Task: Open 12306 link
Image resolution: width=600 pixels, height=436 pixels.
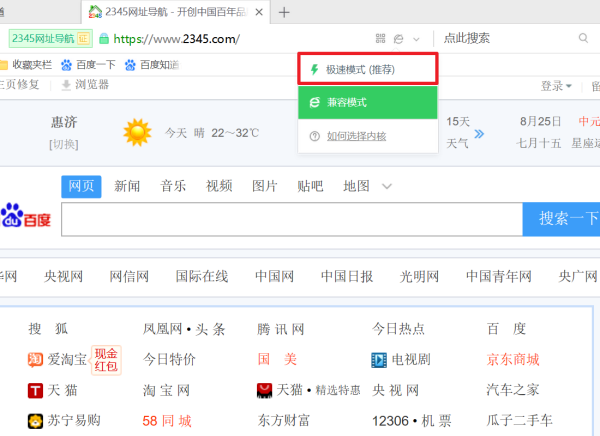Action: tap(390, 421)
